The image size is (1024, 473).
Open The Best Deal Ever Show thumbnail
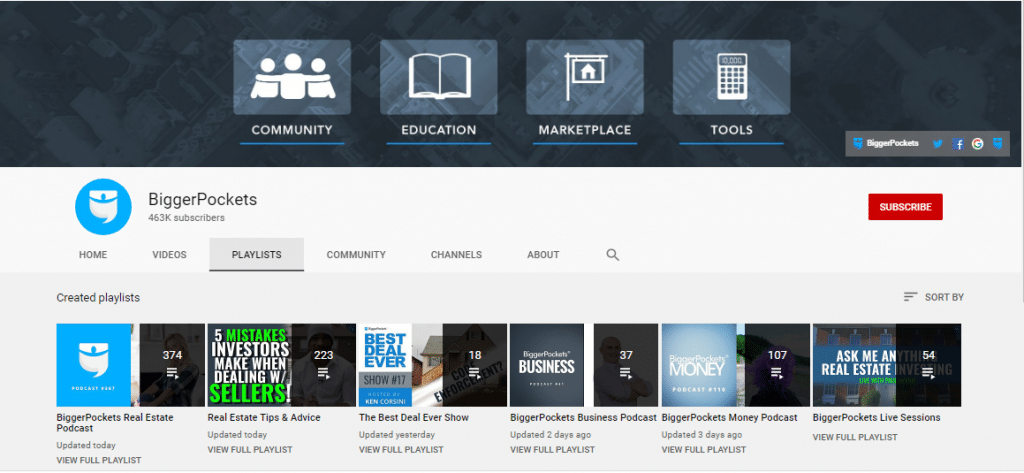pos(433,364)
